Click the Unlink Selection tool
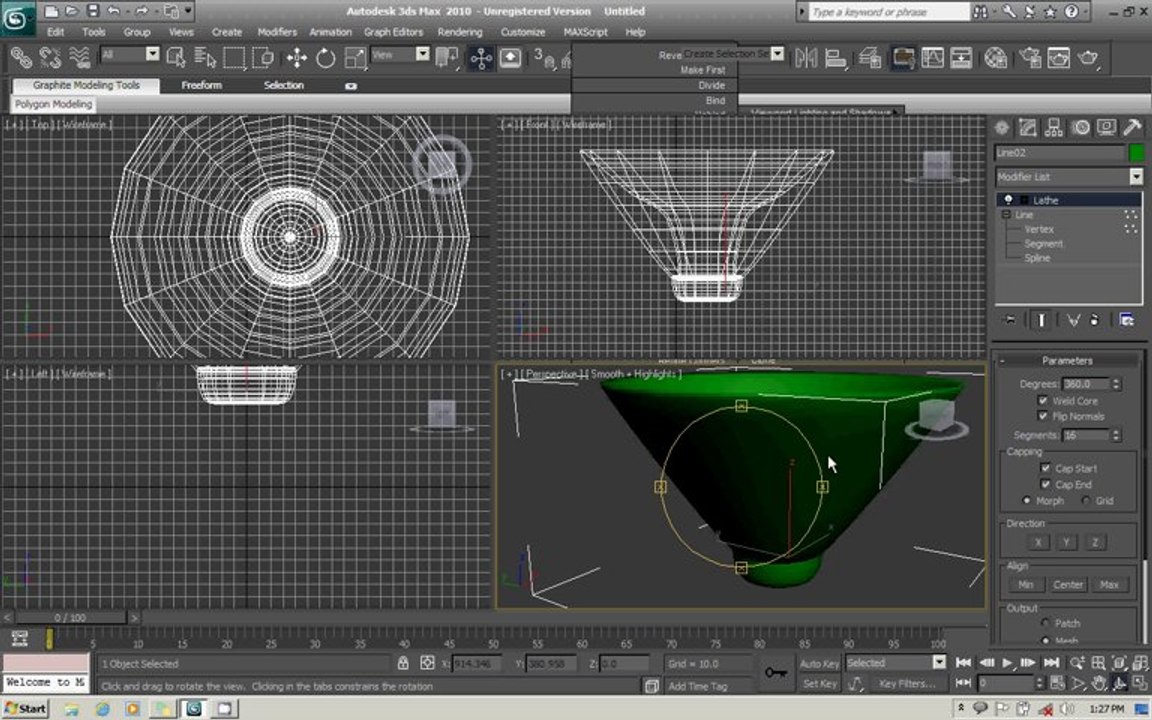The height and width of the screenshot is (720, 1152). 50,57
